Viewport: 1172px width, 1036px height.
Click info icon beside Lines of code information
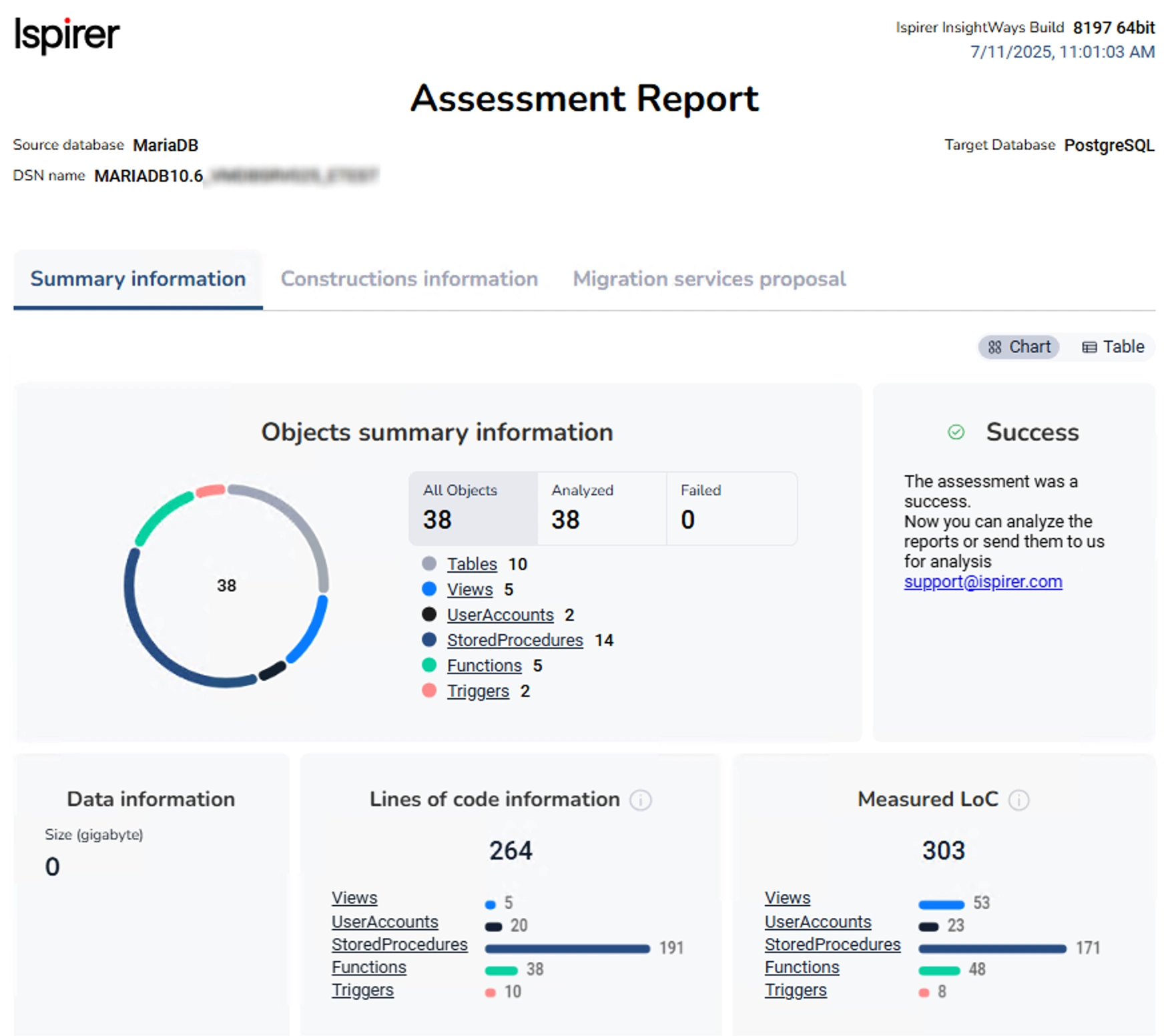pos(640,800)
